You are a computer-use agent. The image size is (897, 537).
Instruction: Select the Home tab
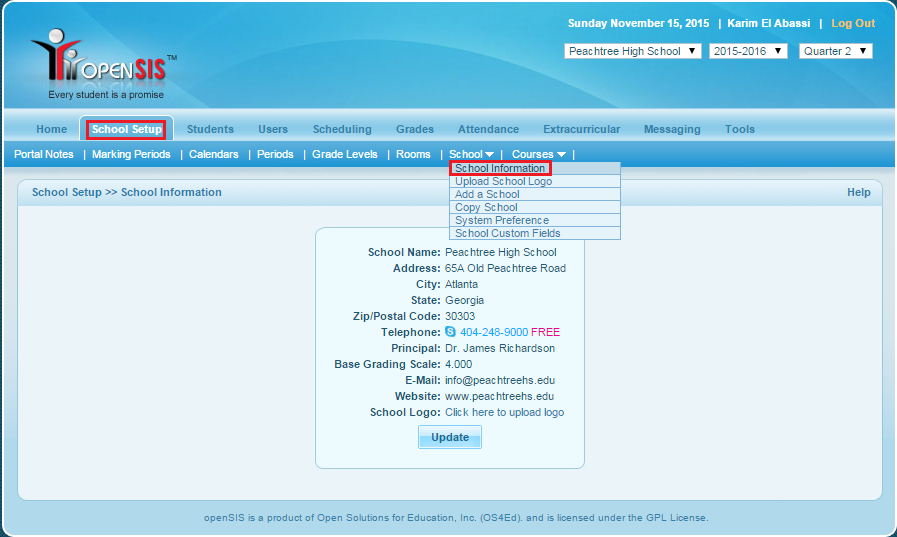tap(51, 129)
